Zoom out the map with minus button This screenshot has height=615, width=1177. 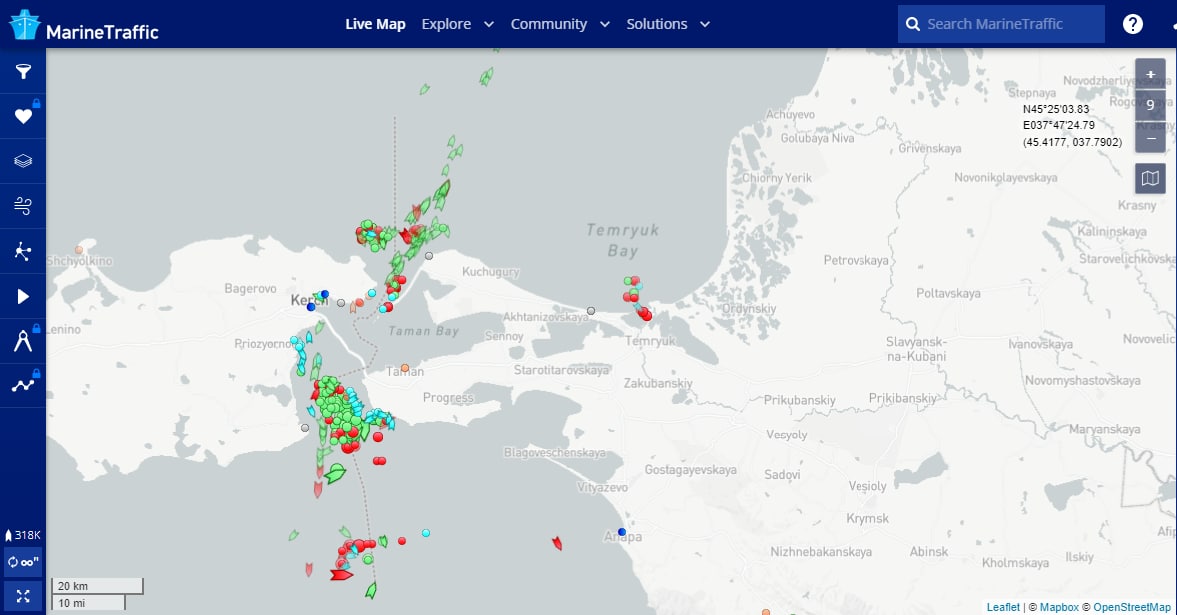tap(1150, 138)
